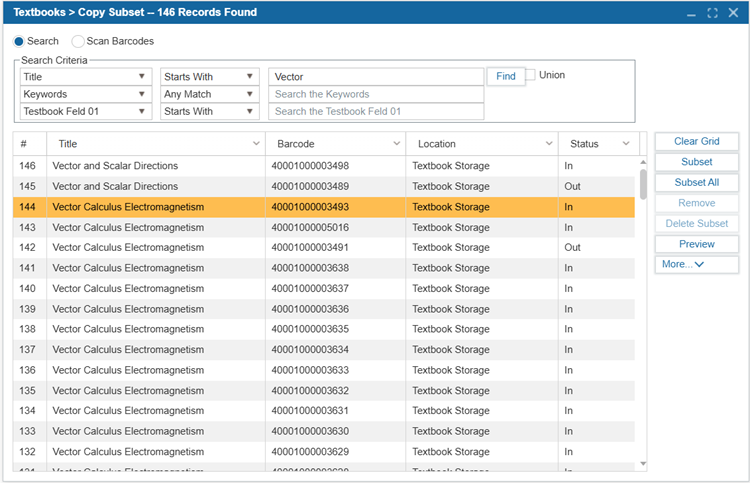
Task: Open the Testbook Feld 01 dropdown
Action: [86, 111]
